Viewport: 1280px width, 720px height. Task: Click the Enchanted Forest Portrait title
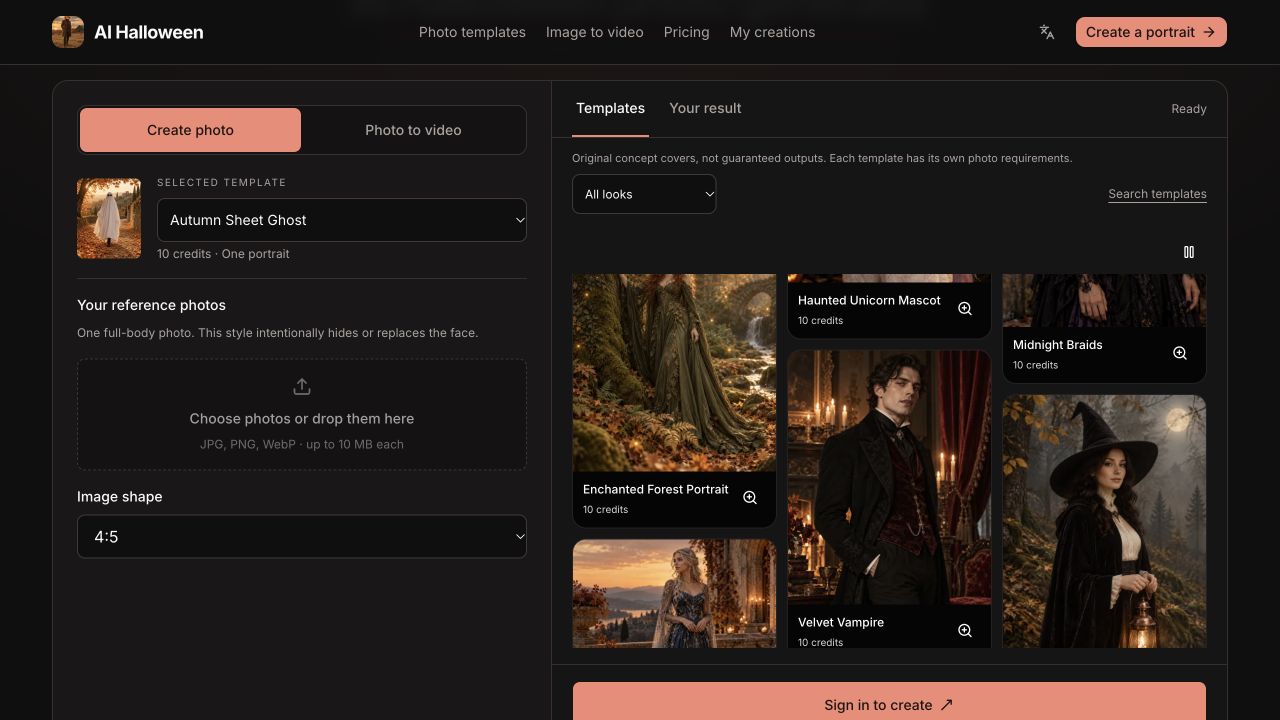point(656,489)
